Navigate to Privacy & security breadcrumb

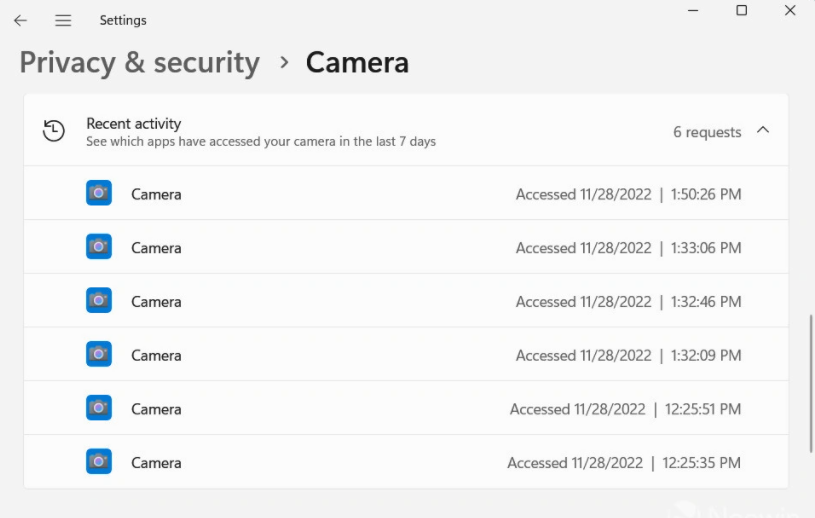pyautogui.click(x=139, y=63)
